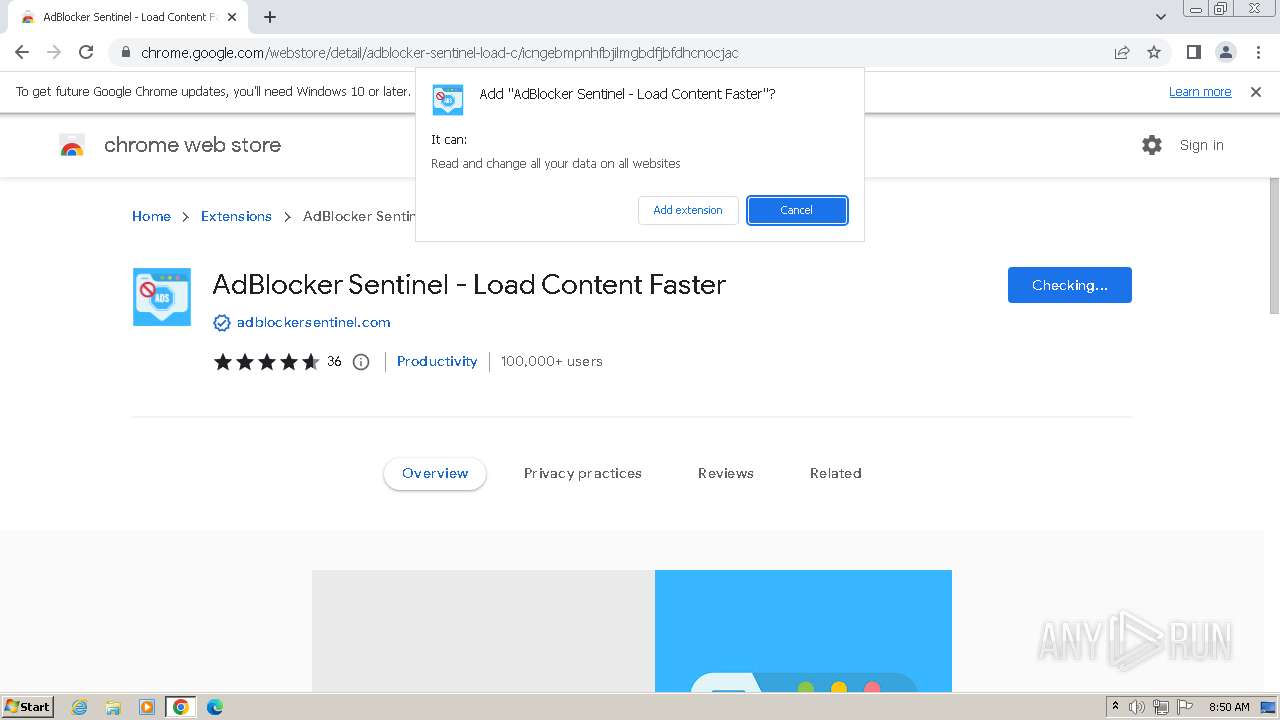This screenshot has width=1280, height=720.
Task: Open the Learn more link
Action: [x=1200, y=91]
